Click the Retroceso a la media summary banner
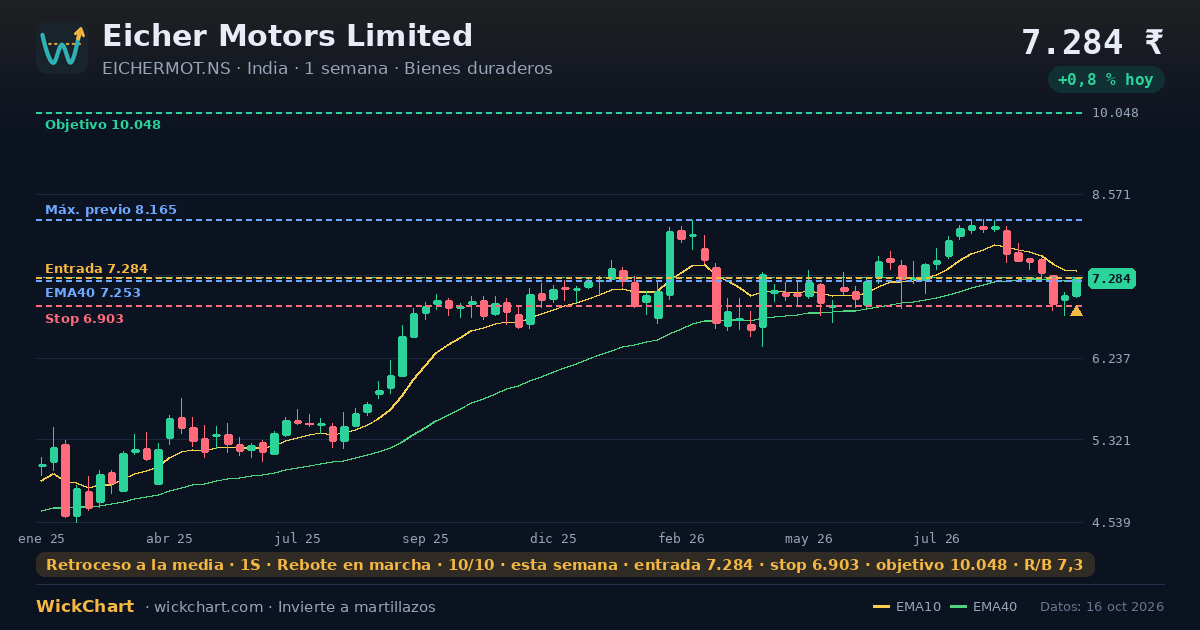Screen dimensions: 1200x630 click(x=565, y=565)
